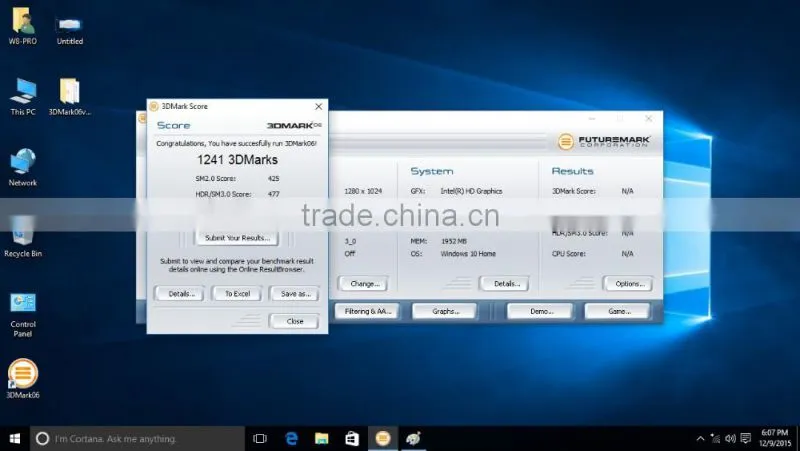Open Details... under the System section
Image resolution: width=800 pixels, height=451 pixels.
505,284
